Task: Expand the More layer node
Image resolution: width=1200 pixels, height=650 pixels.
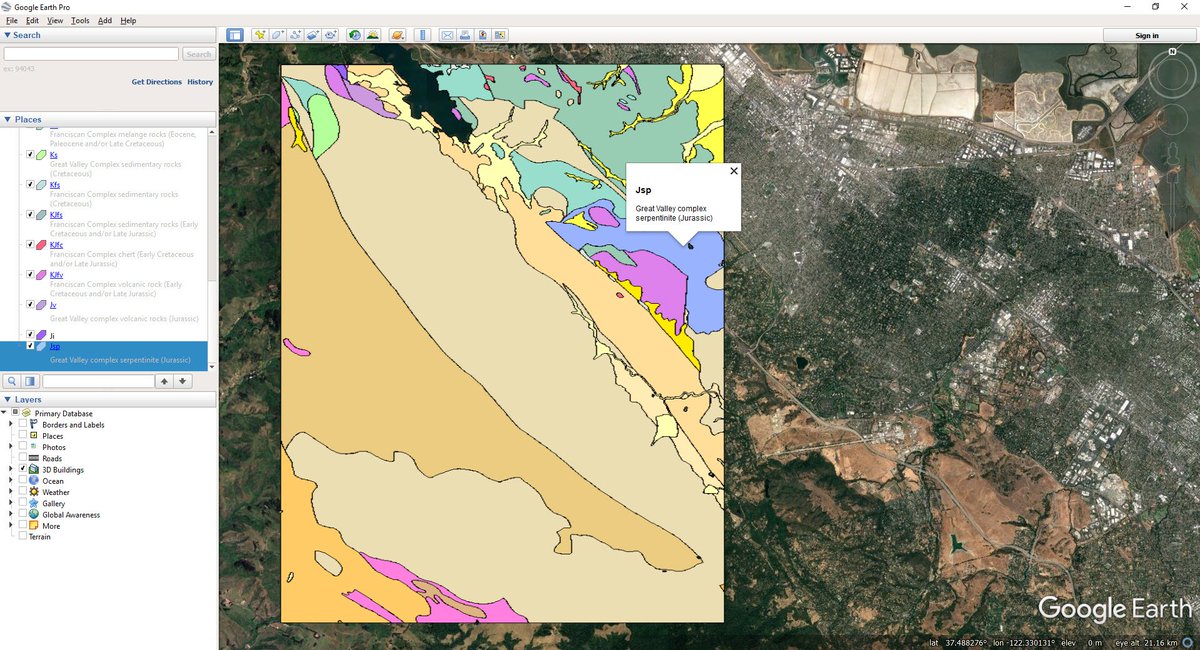Action: point(12,526)
